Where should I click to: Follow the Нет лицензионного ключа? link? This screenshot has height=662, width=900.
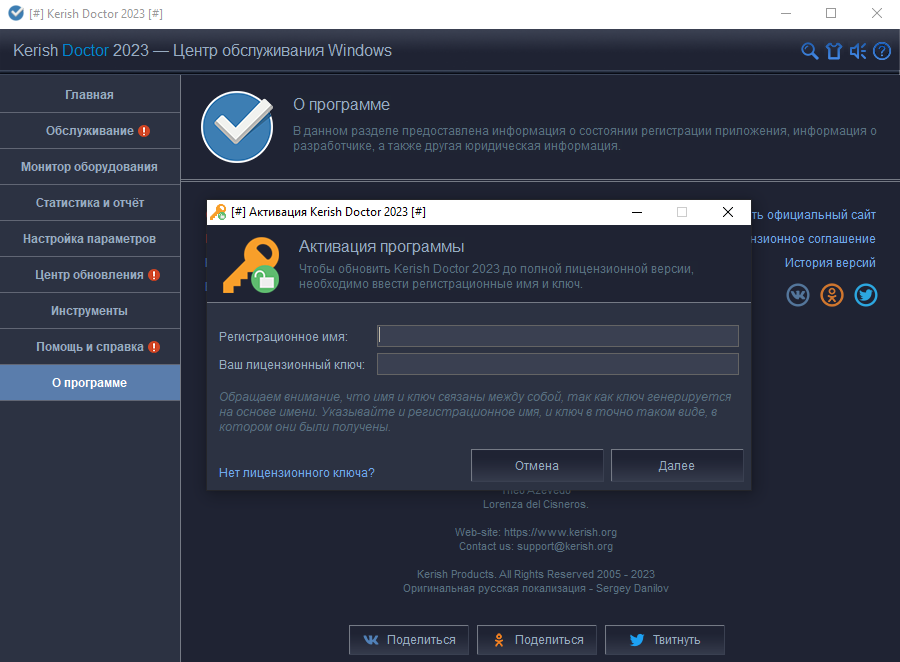point(297,473)
